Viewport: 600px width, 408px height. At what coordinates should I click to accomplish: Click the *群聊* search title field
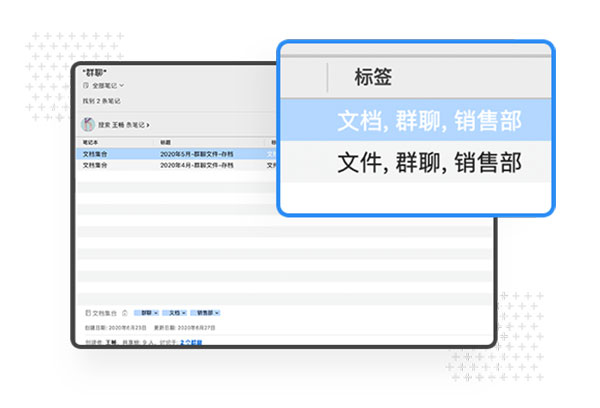96,74
